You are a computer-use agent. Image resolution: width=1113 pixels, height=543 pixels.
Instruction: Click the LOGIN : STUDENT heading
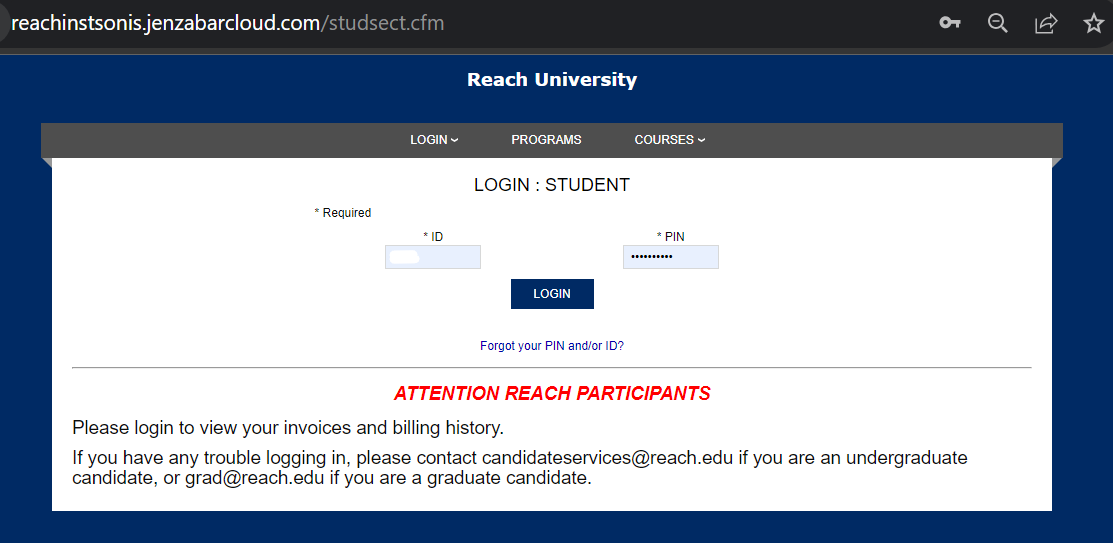pos(552,185)
